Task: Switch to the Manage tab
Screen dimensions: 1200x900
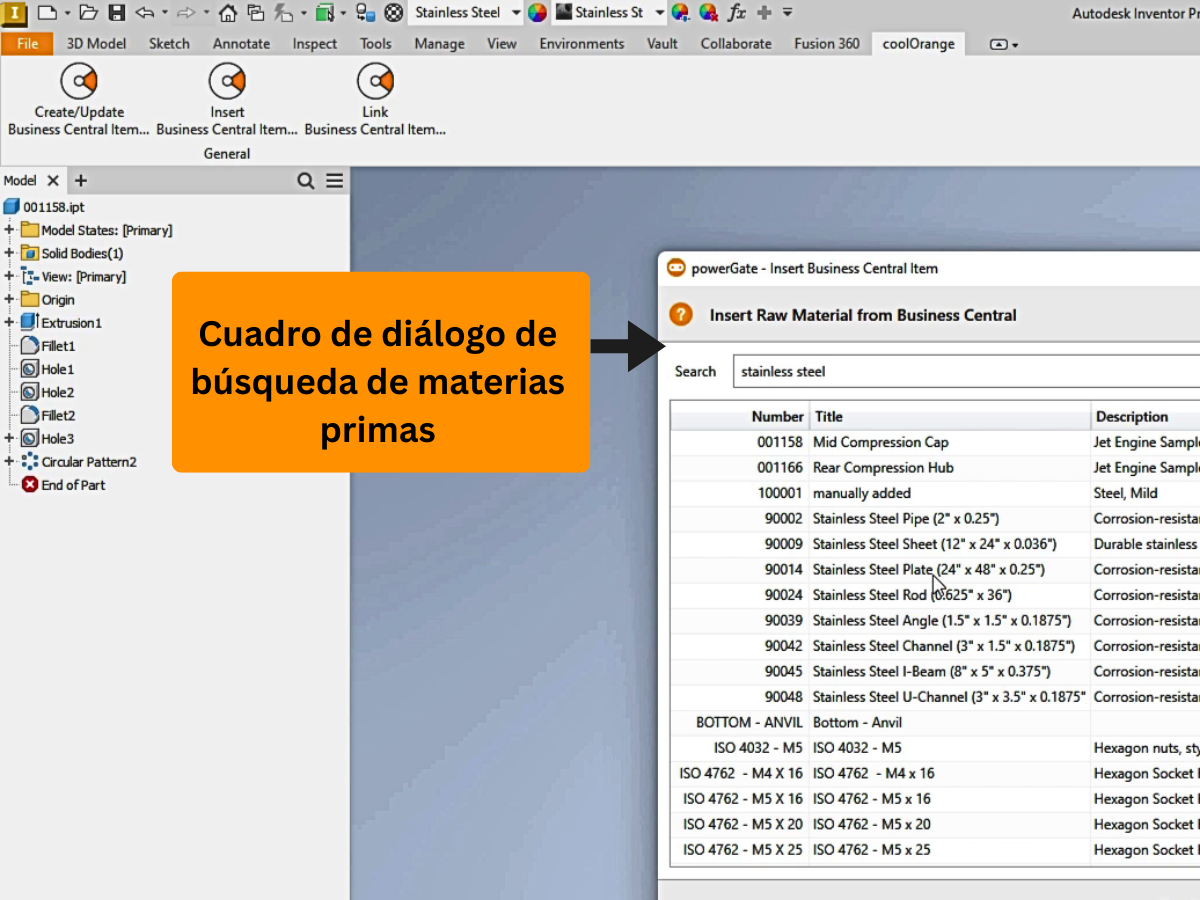Action: (x=439, y=44)
